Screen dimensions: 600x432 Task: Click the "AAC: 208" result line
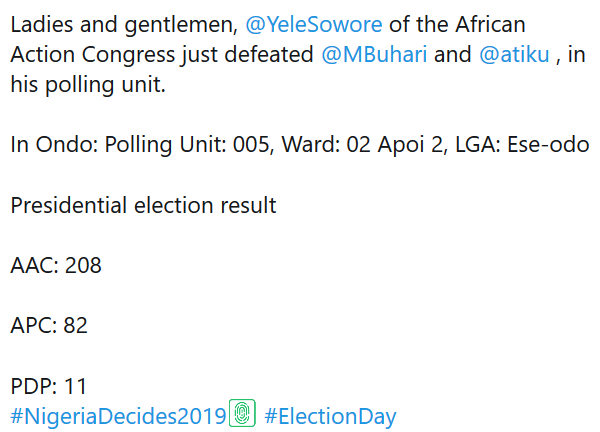pos(56,266)
